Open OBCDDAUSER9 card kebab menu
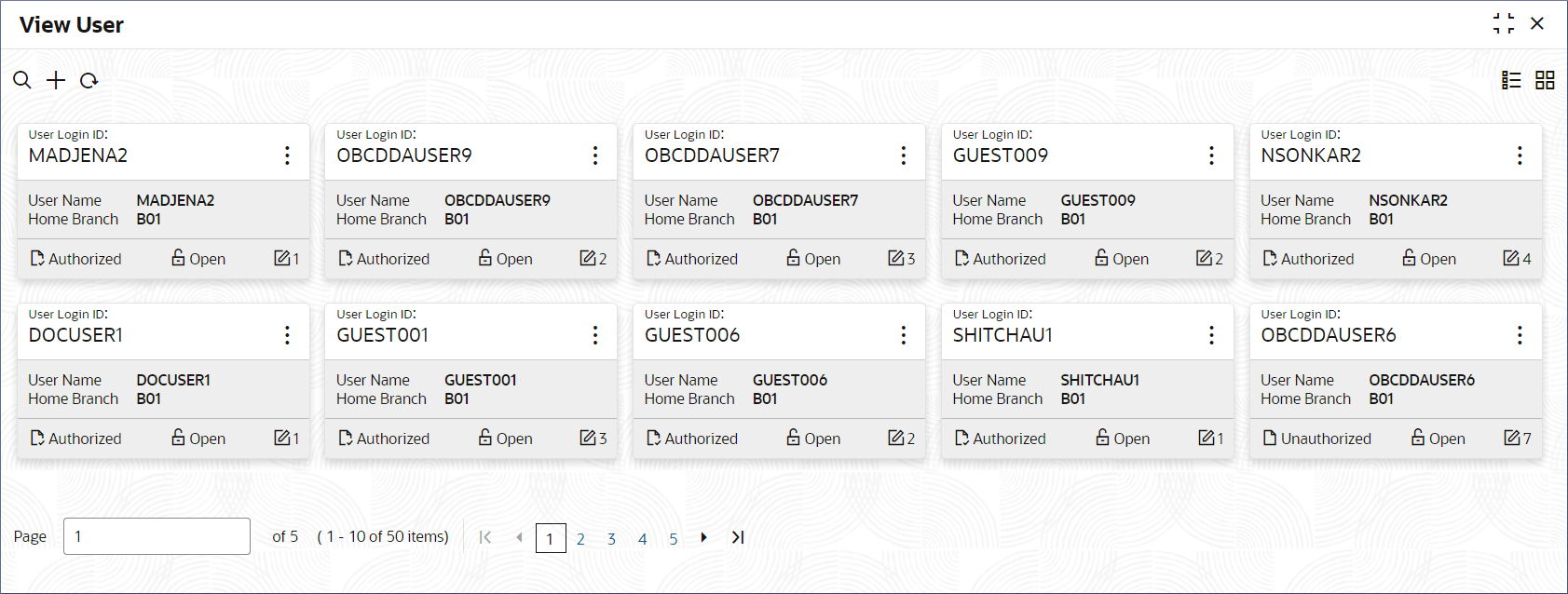The height and width of the screenshot is (594, 1568). 595,155
